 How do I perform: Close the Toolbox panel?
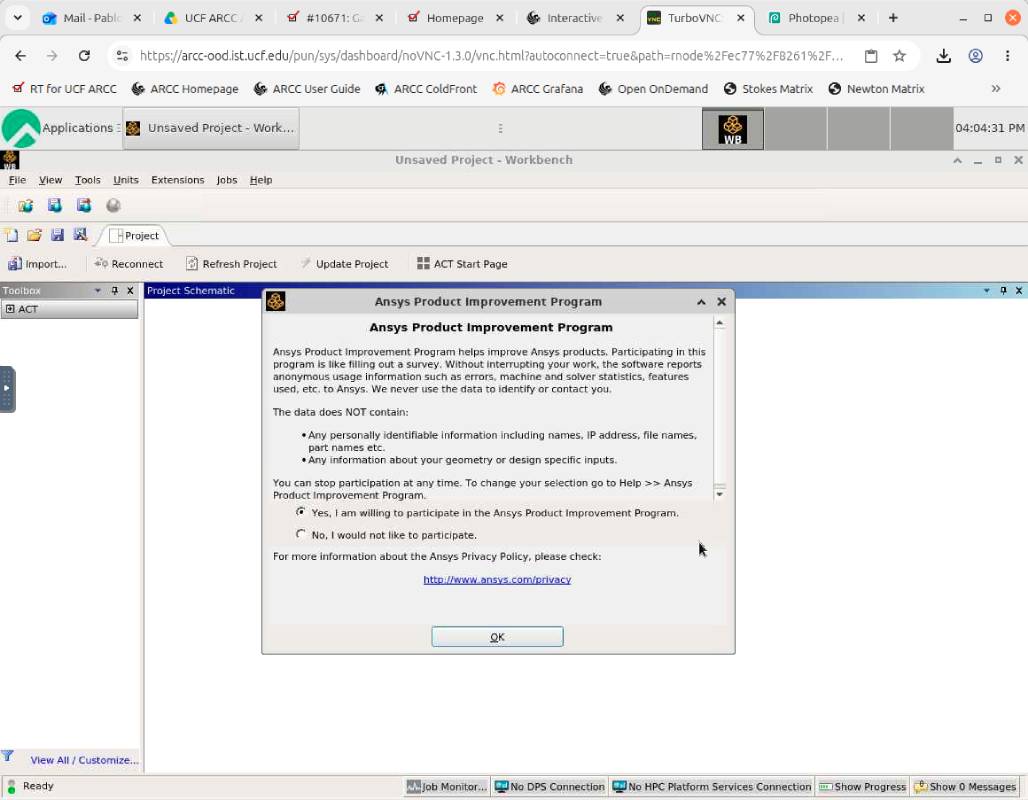coord(130,290)
